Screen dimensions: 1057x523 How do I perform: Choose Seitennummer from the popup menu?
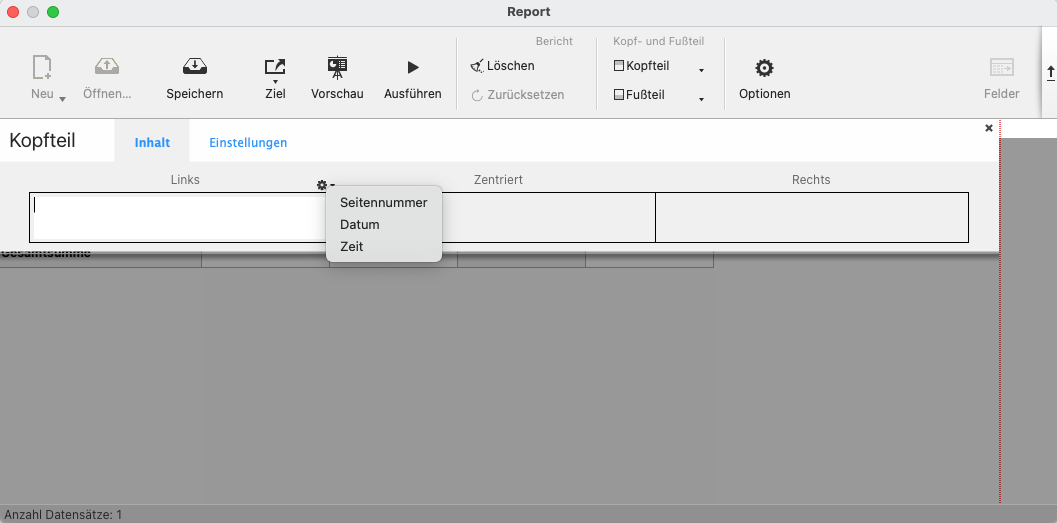click(x=383, y=202)
